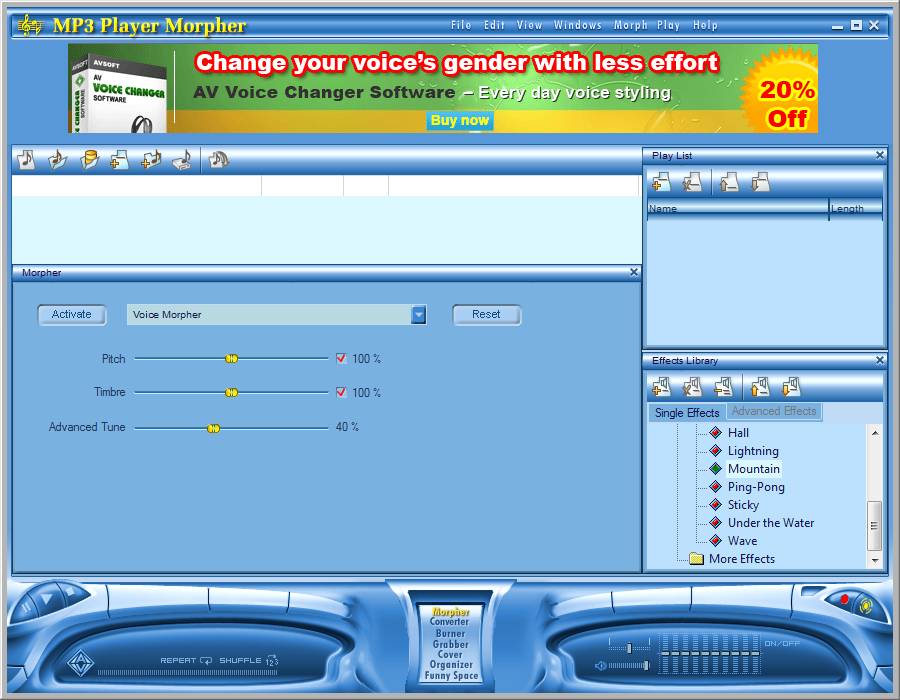Select the Ping-Pong effect
This screenshot has height=700, width=900.
coord(756,487)
